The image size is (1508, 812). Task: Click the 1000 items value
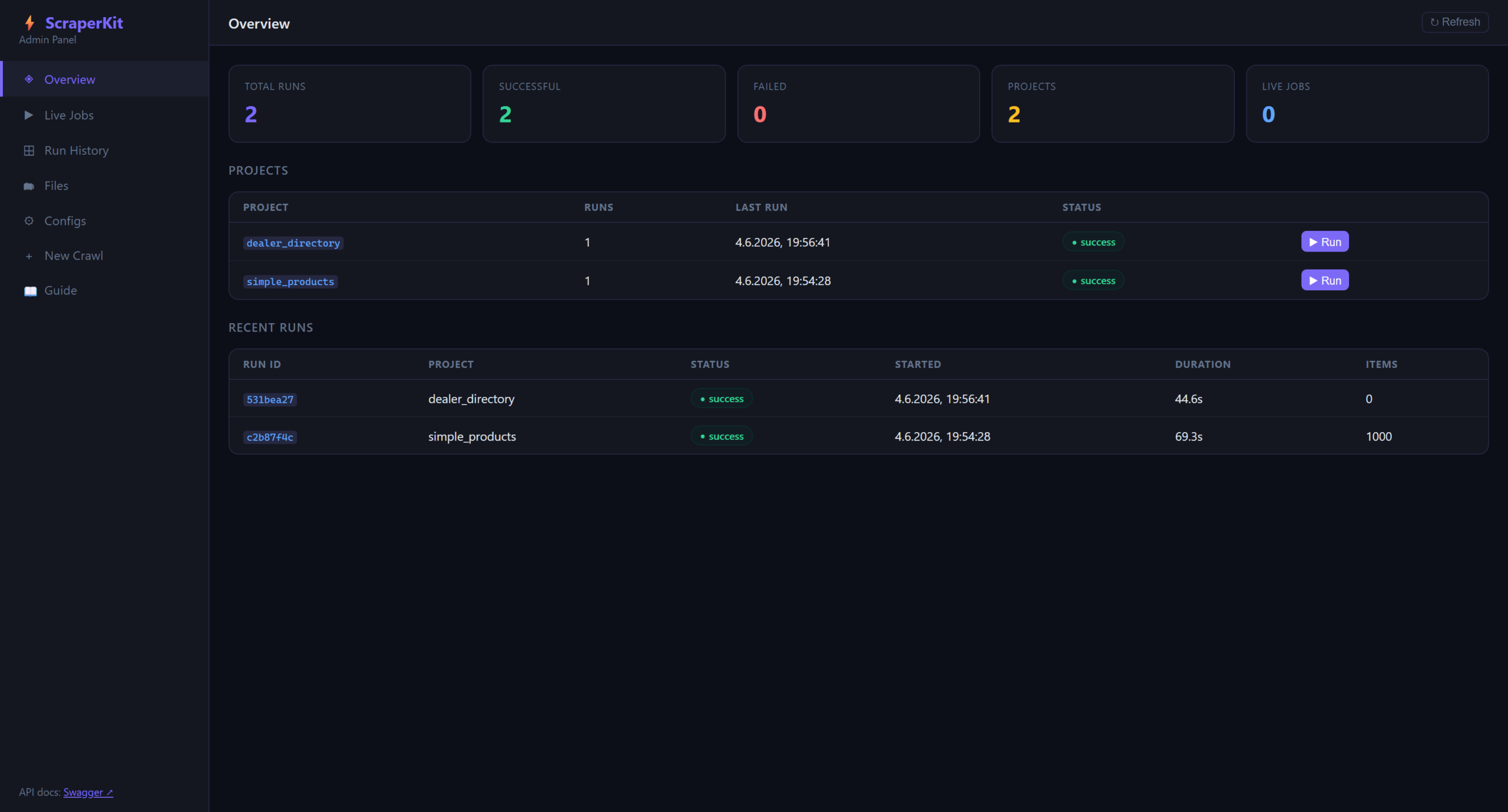point(1378,436)
